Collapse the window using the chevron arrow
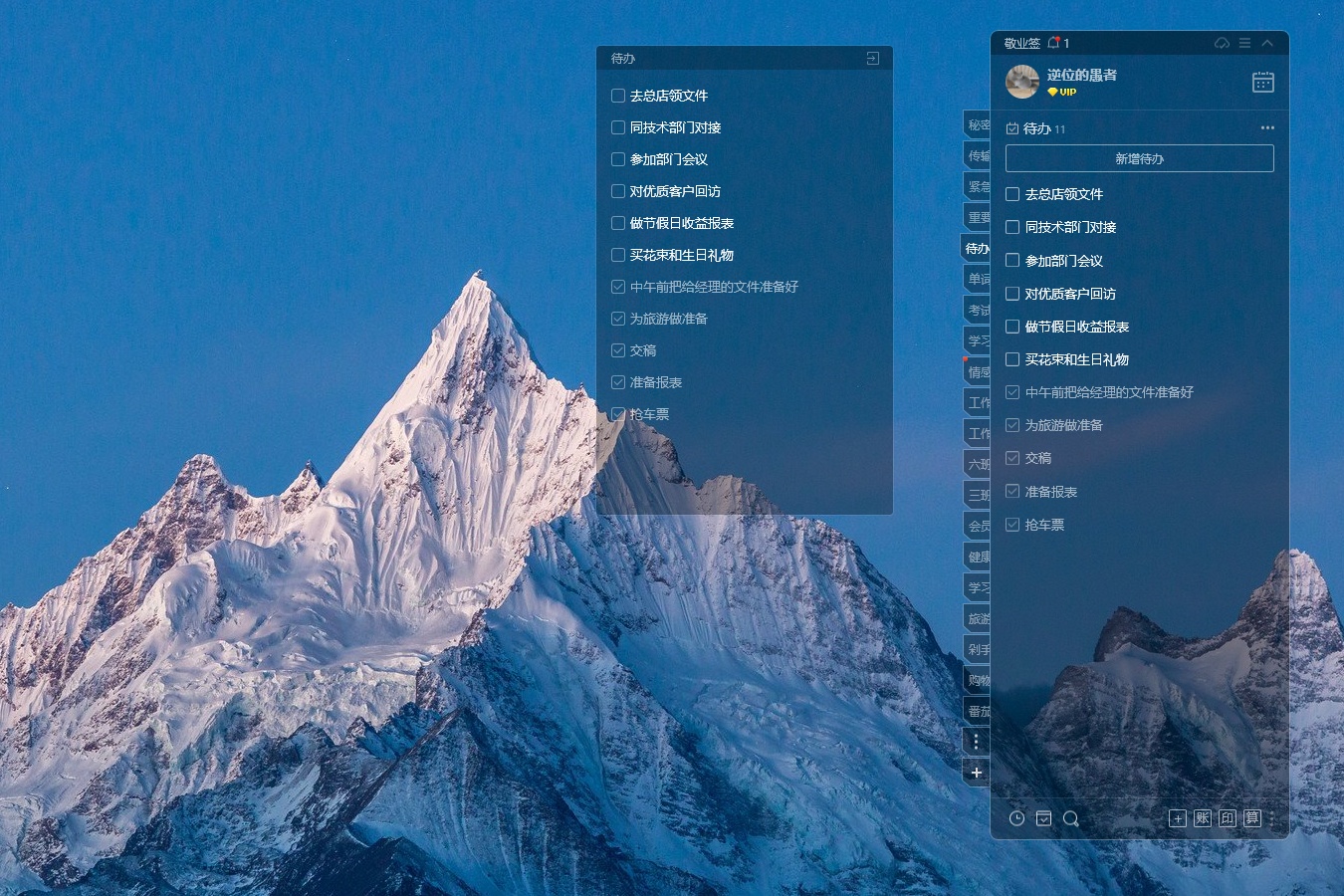The image size is (1344, 896). point(1267,43)
